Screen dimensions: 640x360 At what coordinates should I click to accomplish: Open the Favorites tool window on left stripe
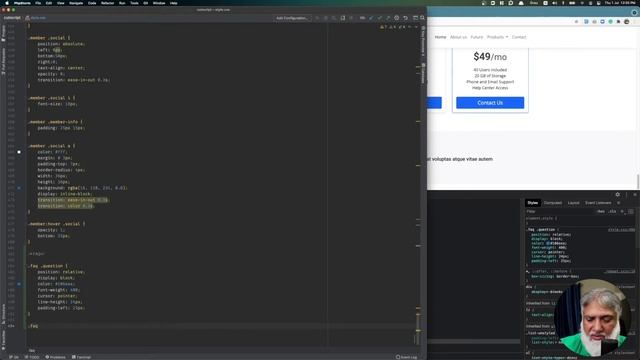(4, 340)
